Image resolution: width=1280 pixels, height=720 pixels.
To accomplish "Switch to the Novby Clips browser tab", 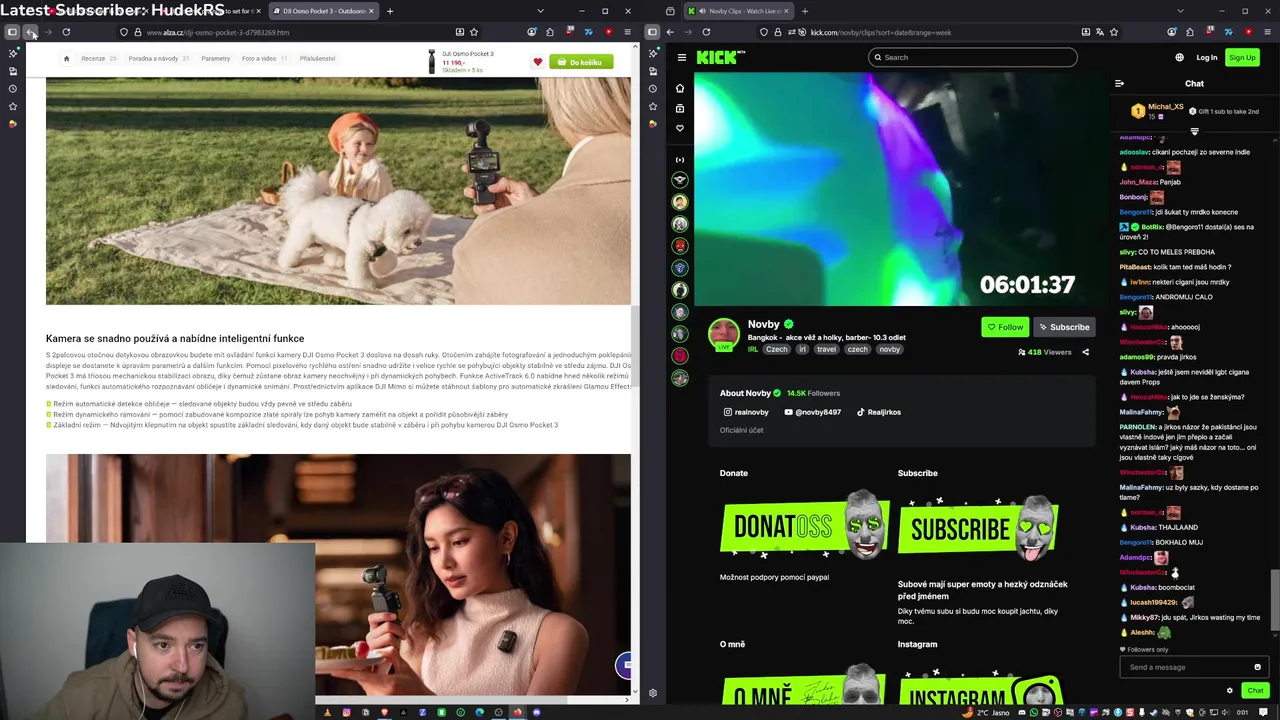I will tap(739, 11).
